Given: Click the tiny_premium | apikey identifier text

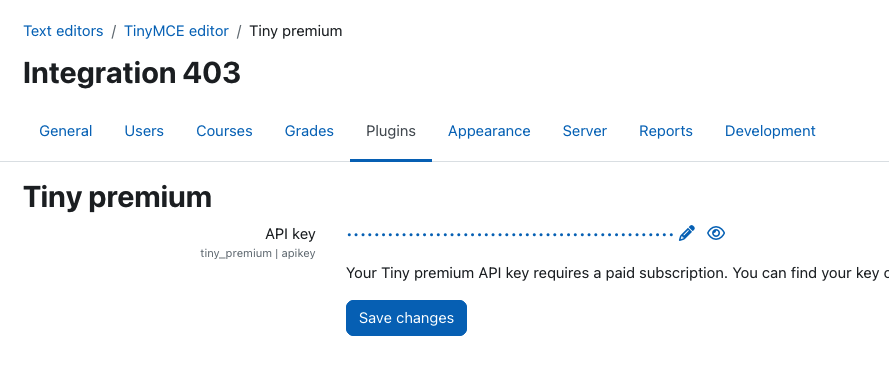Looking at the screenshot, I should (258, 253).
